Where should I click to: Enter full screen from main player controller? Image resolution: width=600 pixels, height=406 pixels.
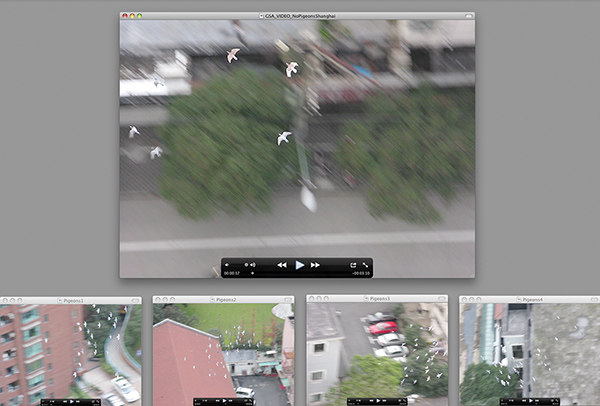365,265
